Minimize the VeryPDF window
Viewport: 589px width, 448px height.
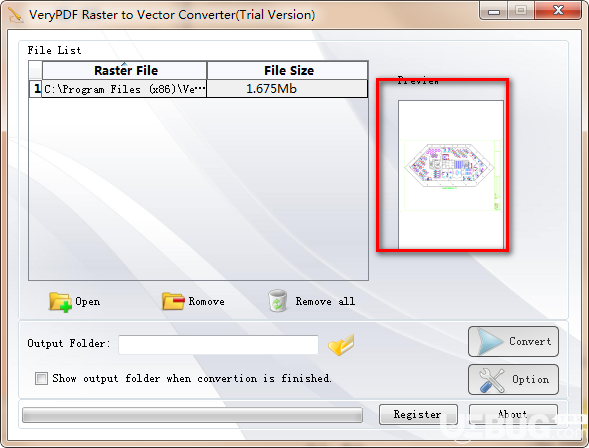coord(494,11)
